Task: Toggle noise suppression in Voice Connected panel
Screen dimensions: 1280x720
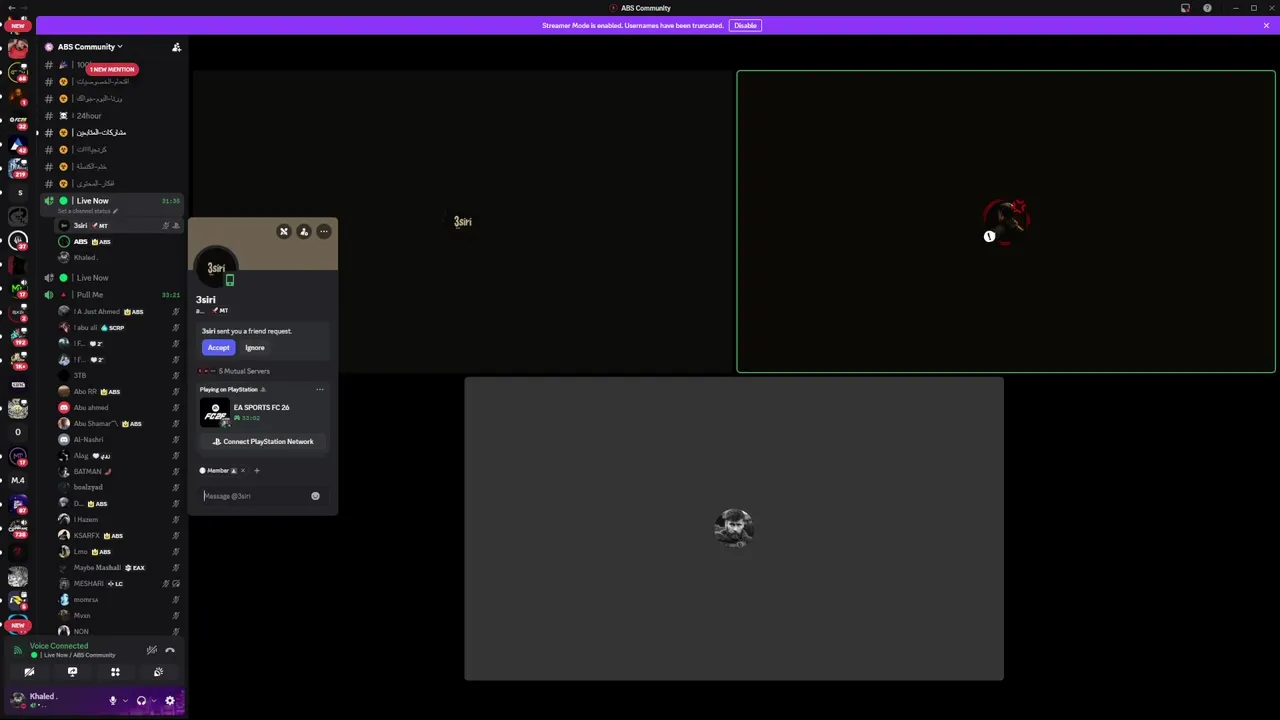Action: point(152,650)
